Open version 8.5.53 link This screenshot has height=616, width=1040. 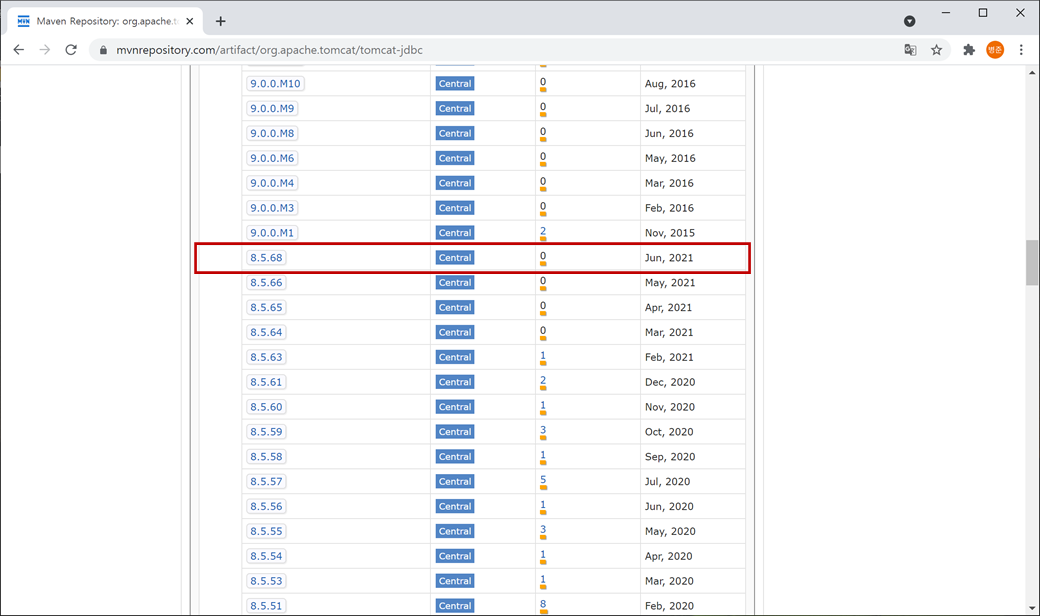coord(266,581)
